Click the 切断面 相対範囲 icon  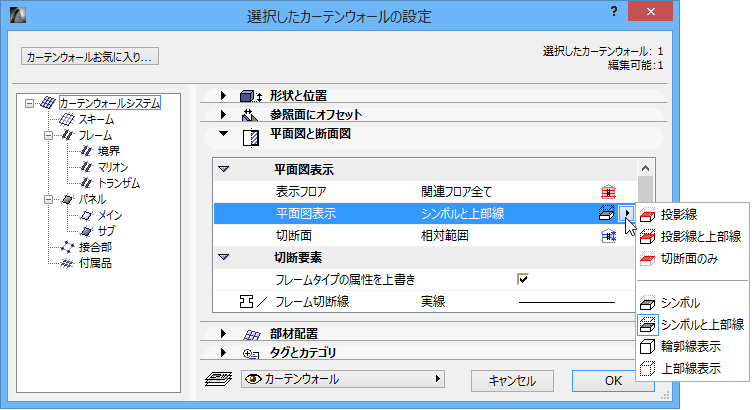pyautogui.click(x=608, y=235)
